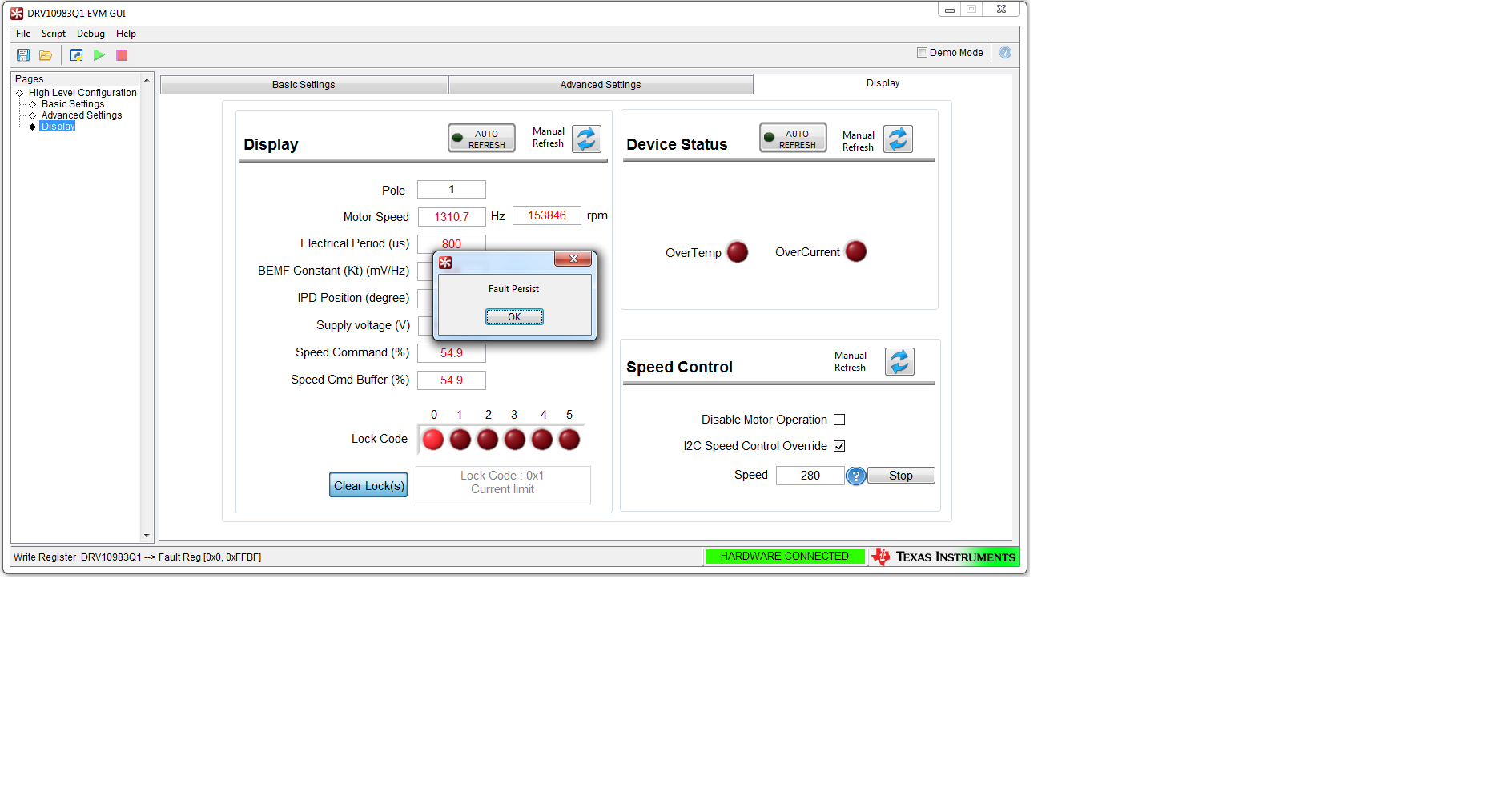Click the Pages panel scroll up arrow

click(147, 80)
